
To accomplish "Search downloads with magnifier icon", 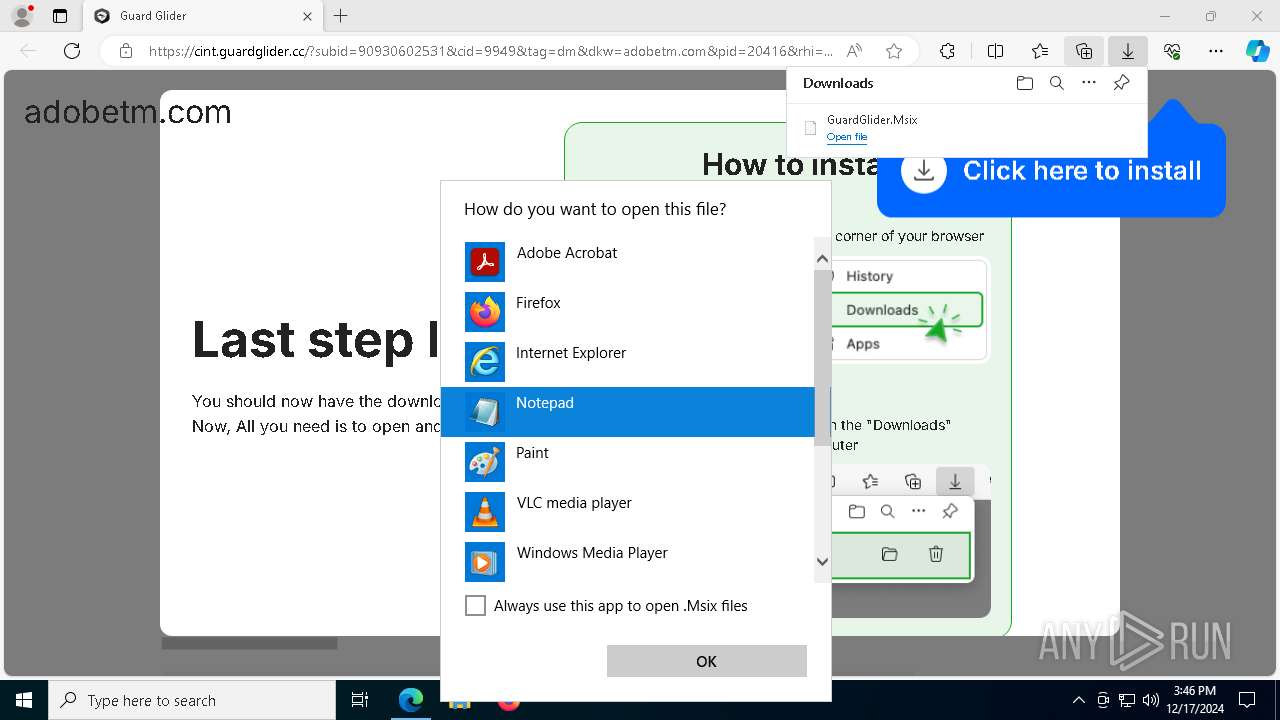I will click(x=1056, y=83).
